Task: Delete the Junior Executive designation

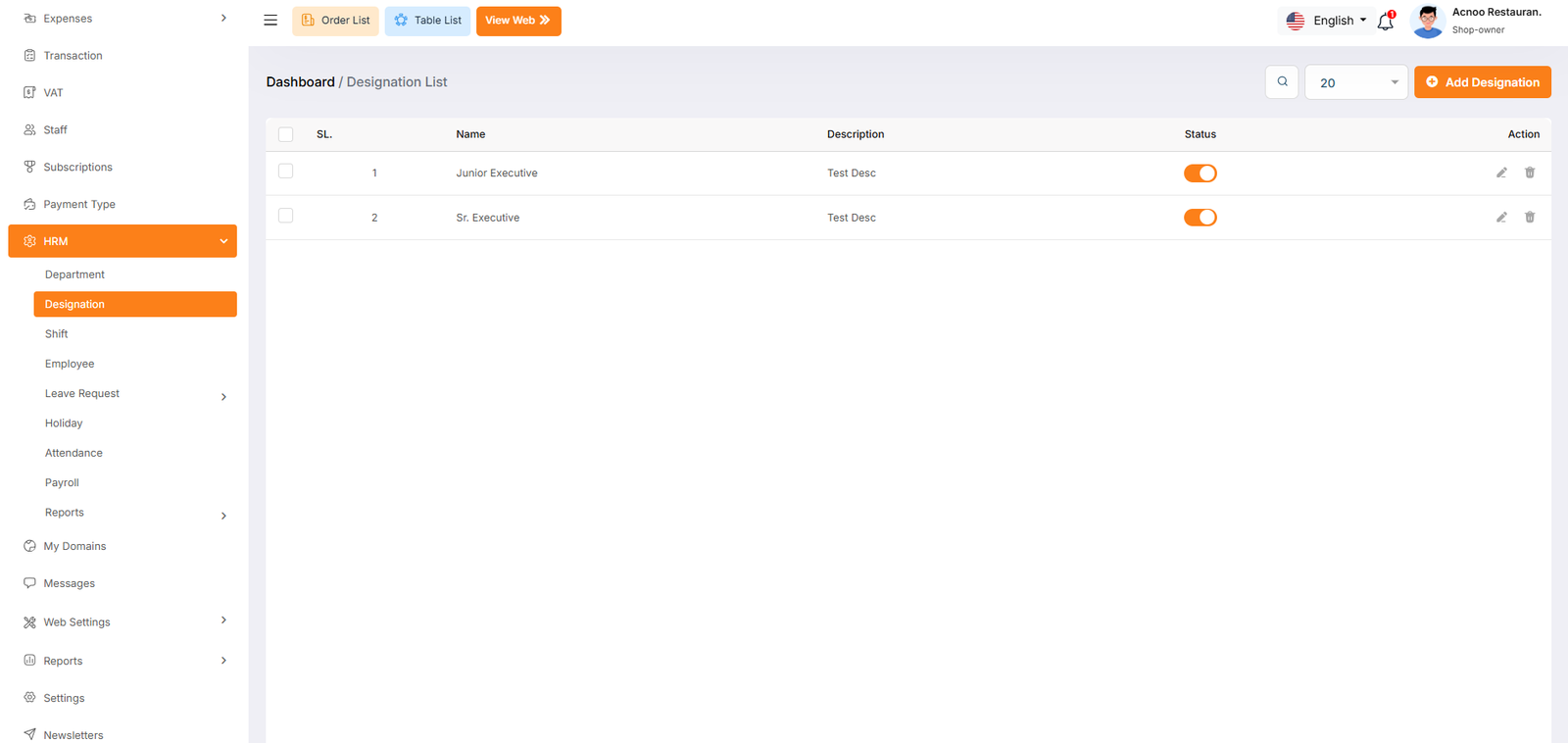Action: (1529, 173)
